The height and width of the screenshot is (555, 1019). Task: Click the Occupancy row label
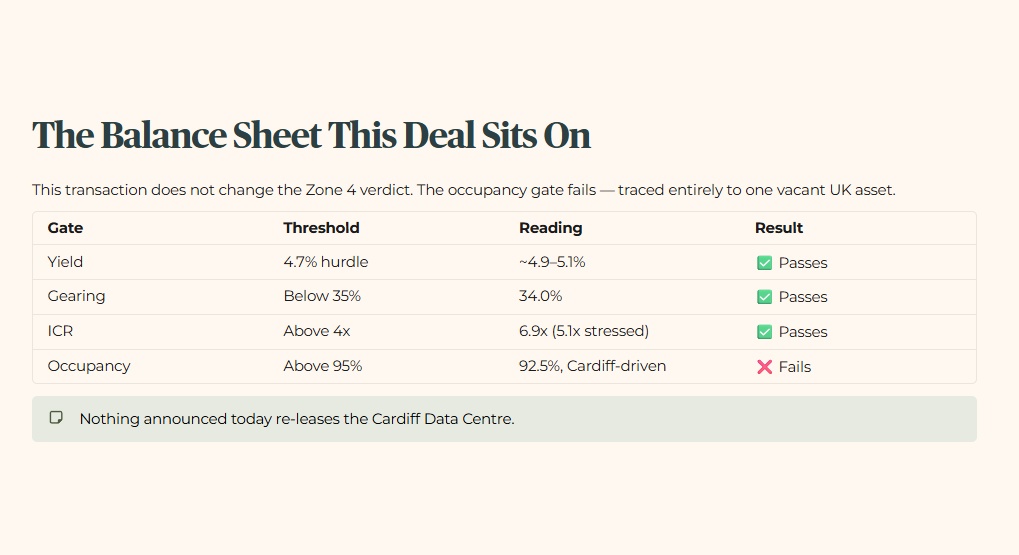click(89, 366)
